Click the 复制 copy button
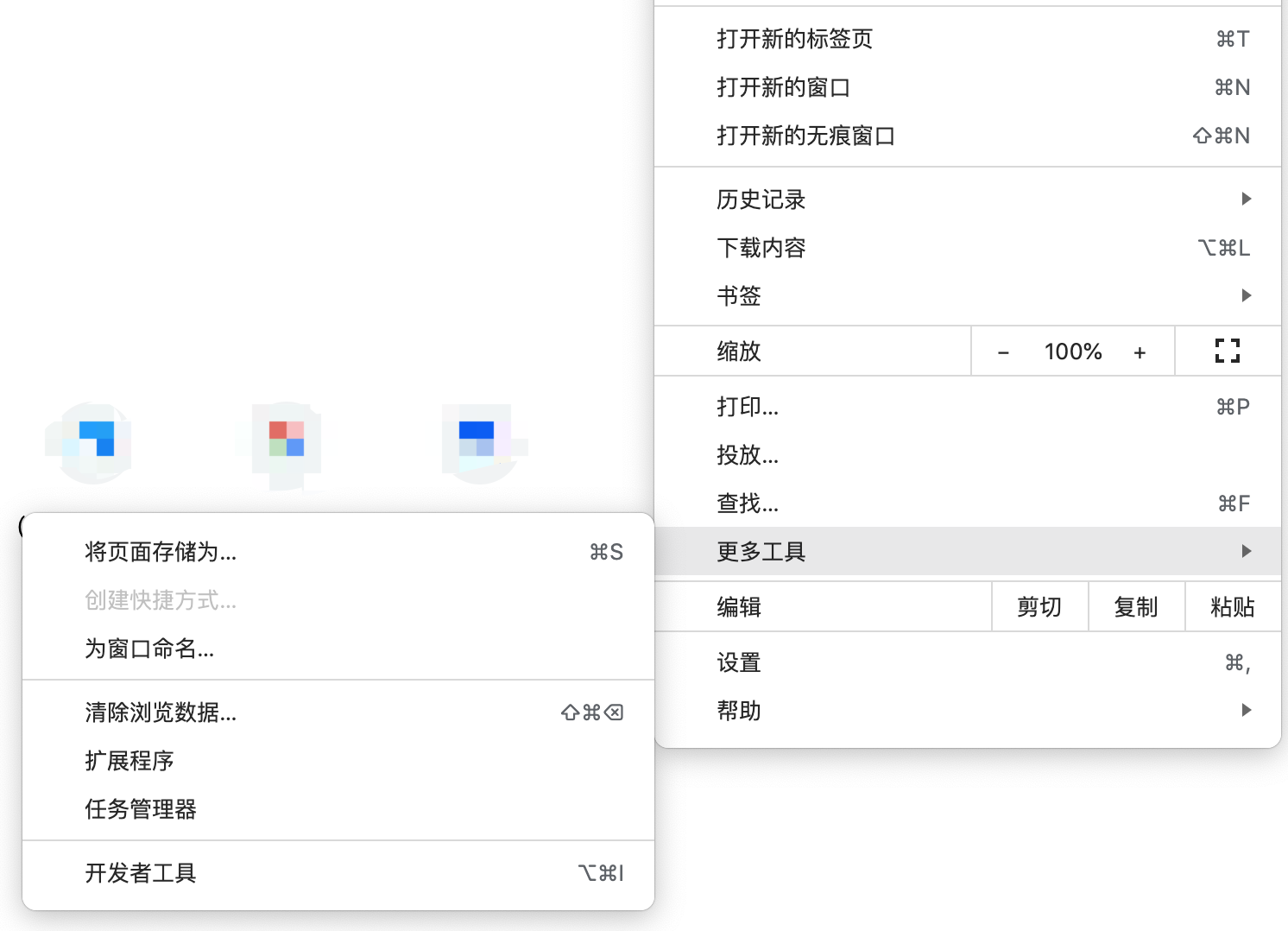This screenshot has height=931, width=1288. 1136,607
